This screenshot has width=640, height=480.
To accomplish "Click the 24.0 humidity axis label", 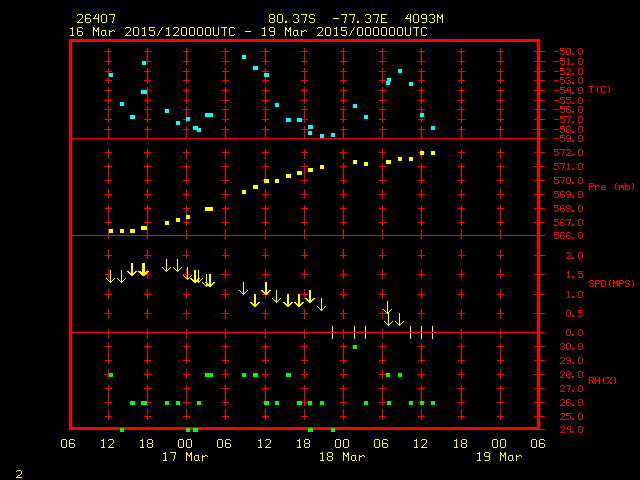I will tap(571, 430).
